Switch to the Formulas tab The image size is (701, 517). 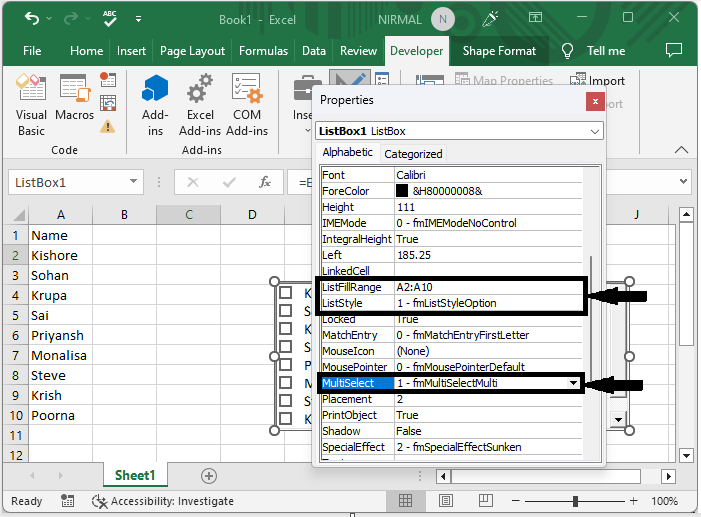[263, 51]
